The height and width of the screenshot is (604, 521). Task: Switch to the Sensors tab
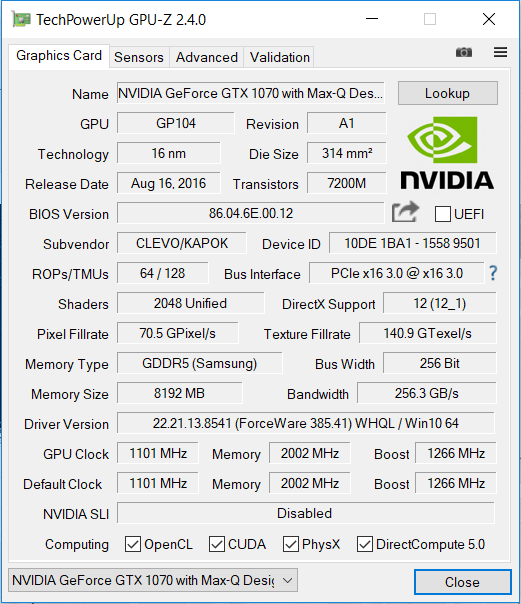click(139, 57)
